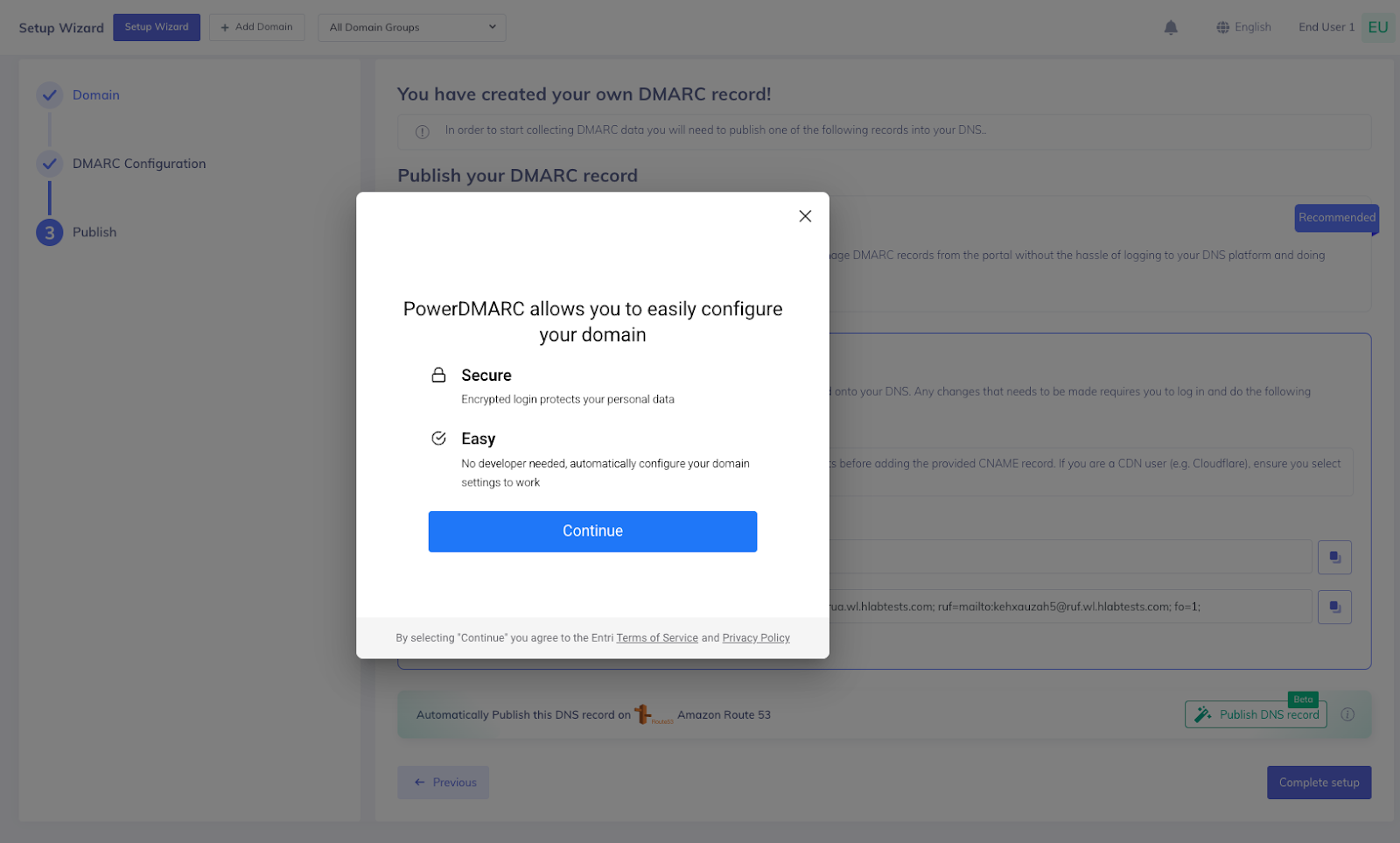Click the globe language icon
The width and height of the screenshot is (1400, 843).
point(1222,27)
